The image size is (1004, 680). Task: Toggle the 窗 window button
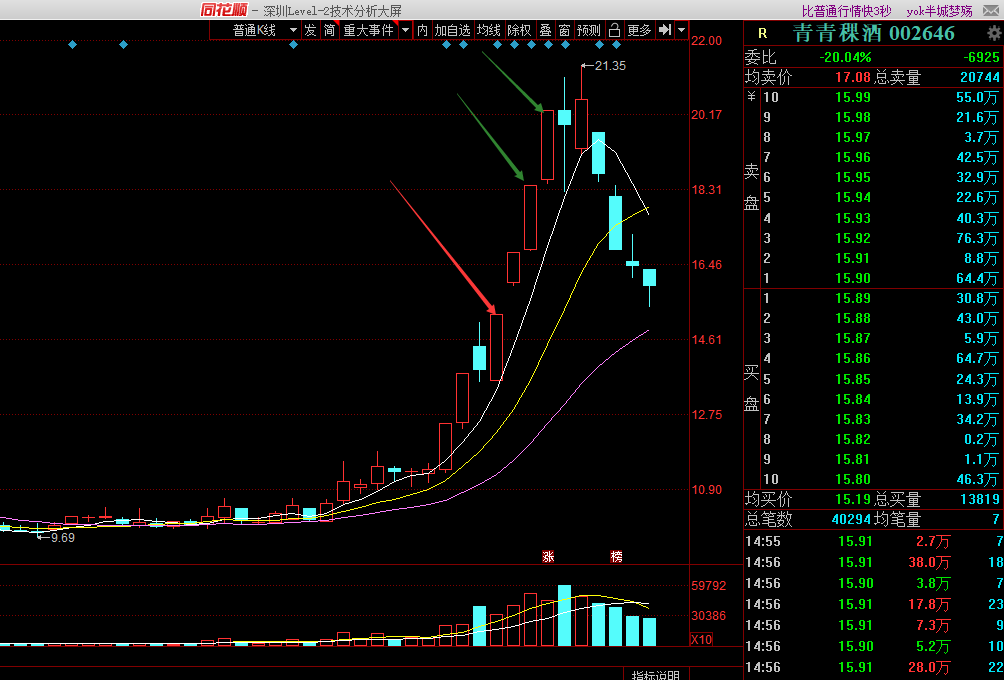click(564, 30)
